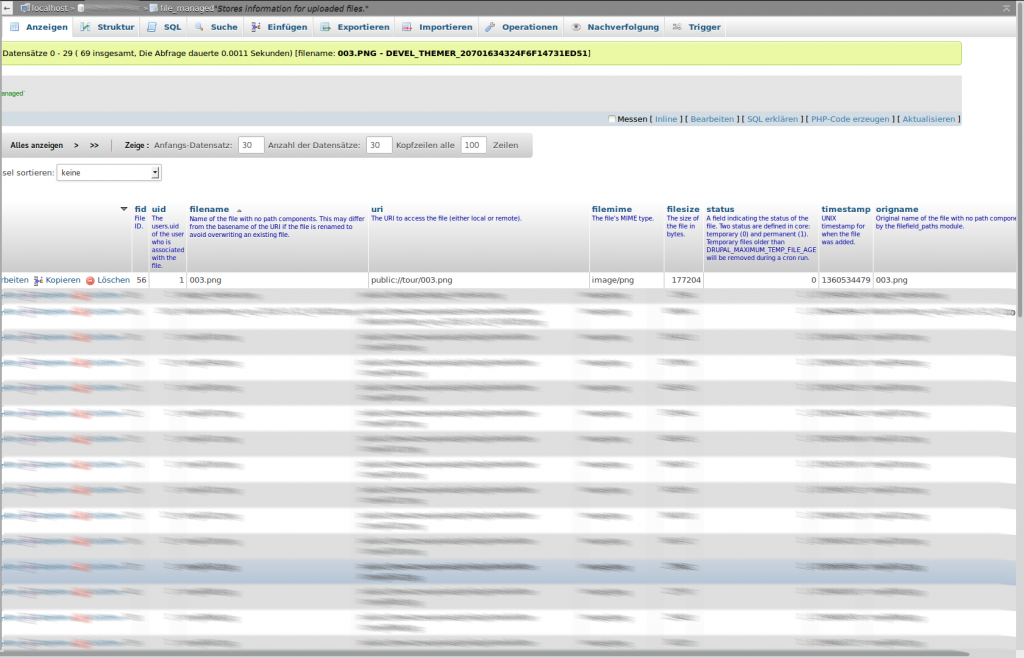Image resolution: width=1024 pixels, height=658 pixels.
Task: Click the Alles anzeigen button
Action: tap(36, 145)
